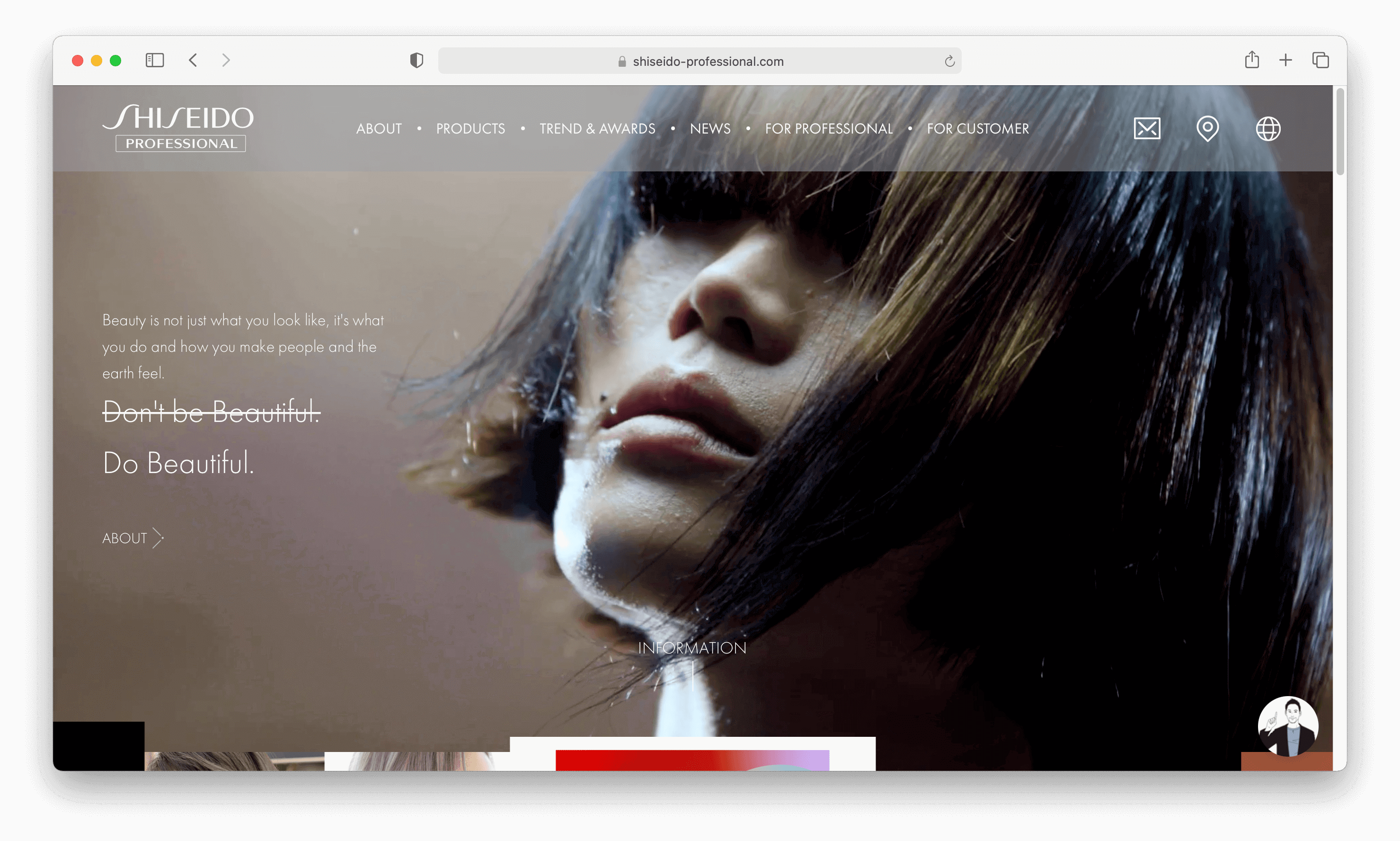Open the PRODUCTS menu

pyautogui.click(x=470, y=129)
